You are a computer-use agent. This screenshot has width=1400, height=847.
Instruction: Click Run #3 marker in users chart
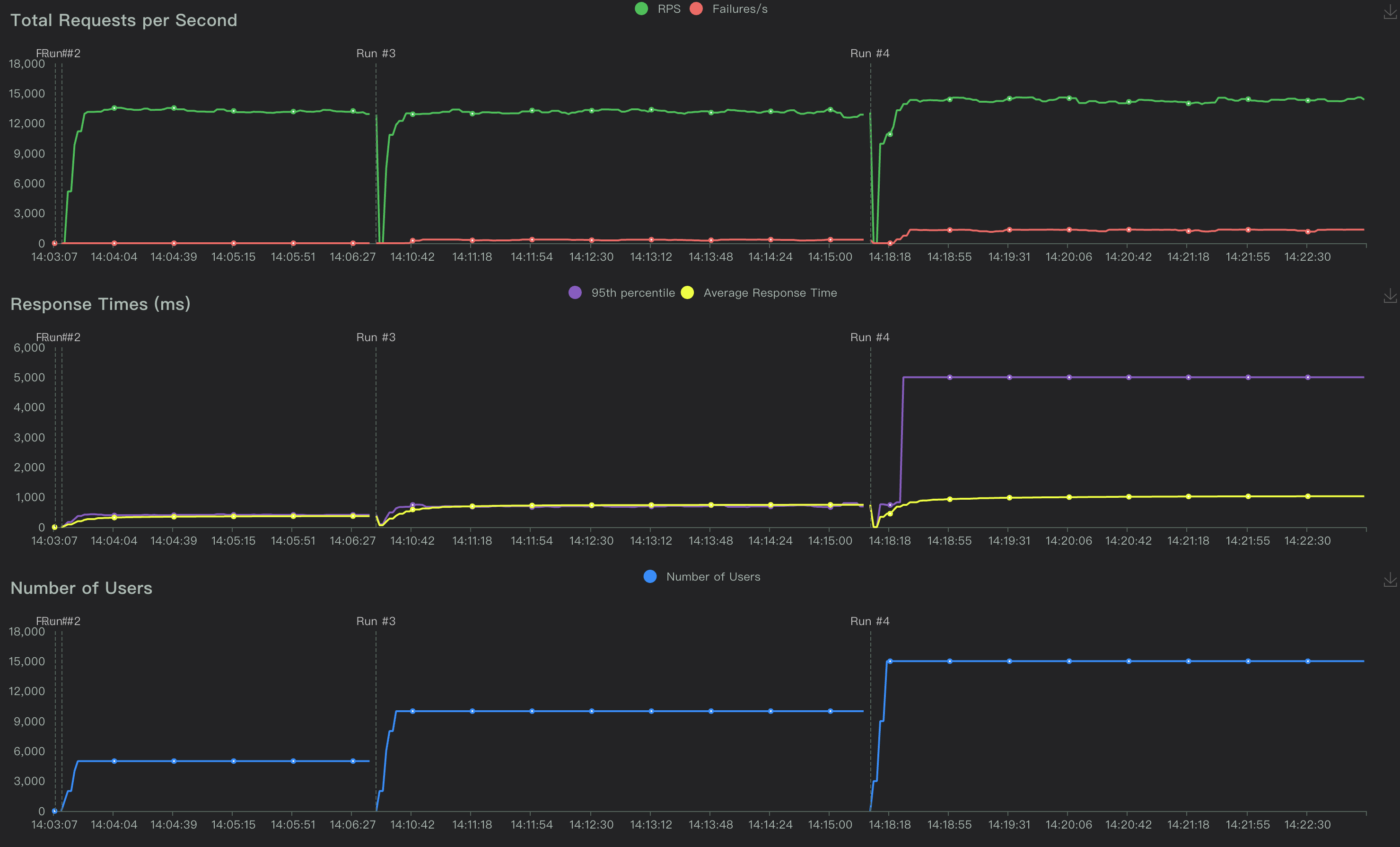(x=376, y=621)
